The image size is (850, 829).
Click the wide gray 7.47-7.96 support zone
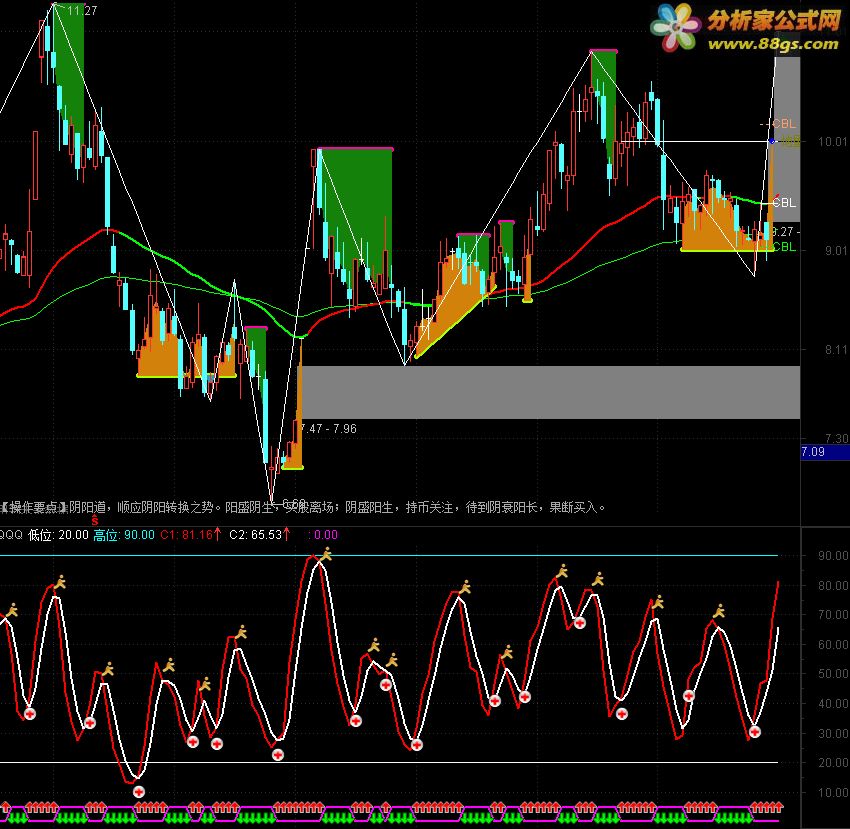coord(549,392)
